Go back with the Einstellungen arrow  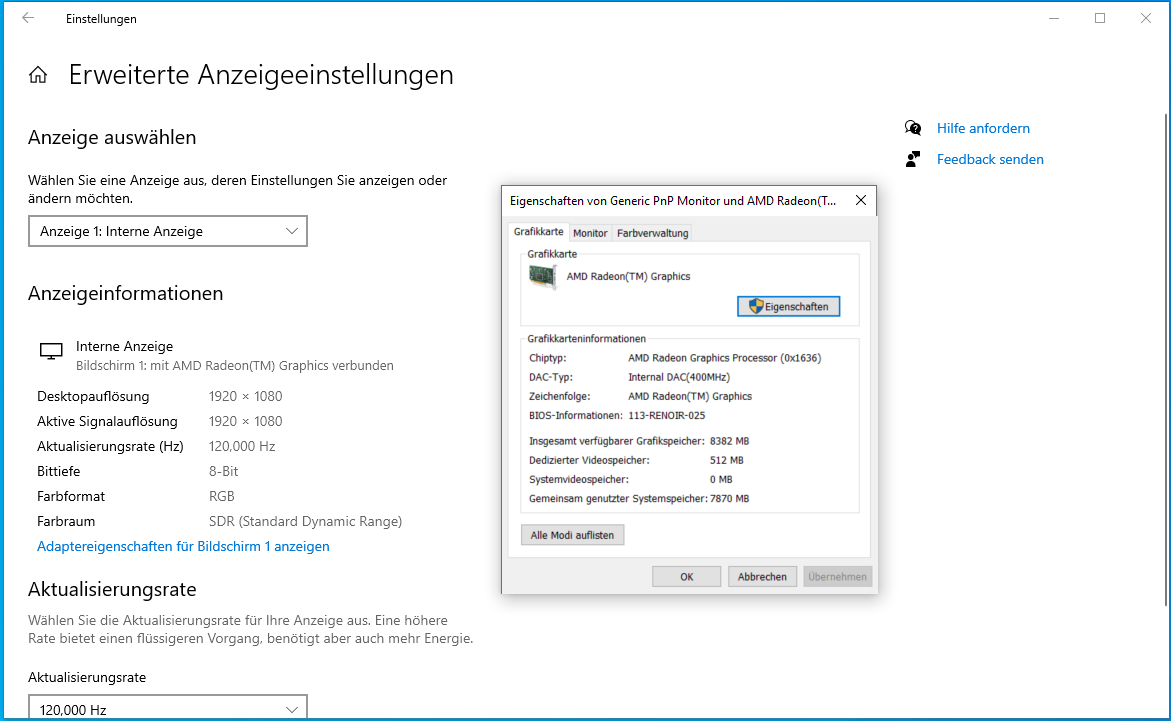(x=28, y=18)
